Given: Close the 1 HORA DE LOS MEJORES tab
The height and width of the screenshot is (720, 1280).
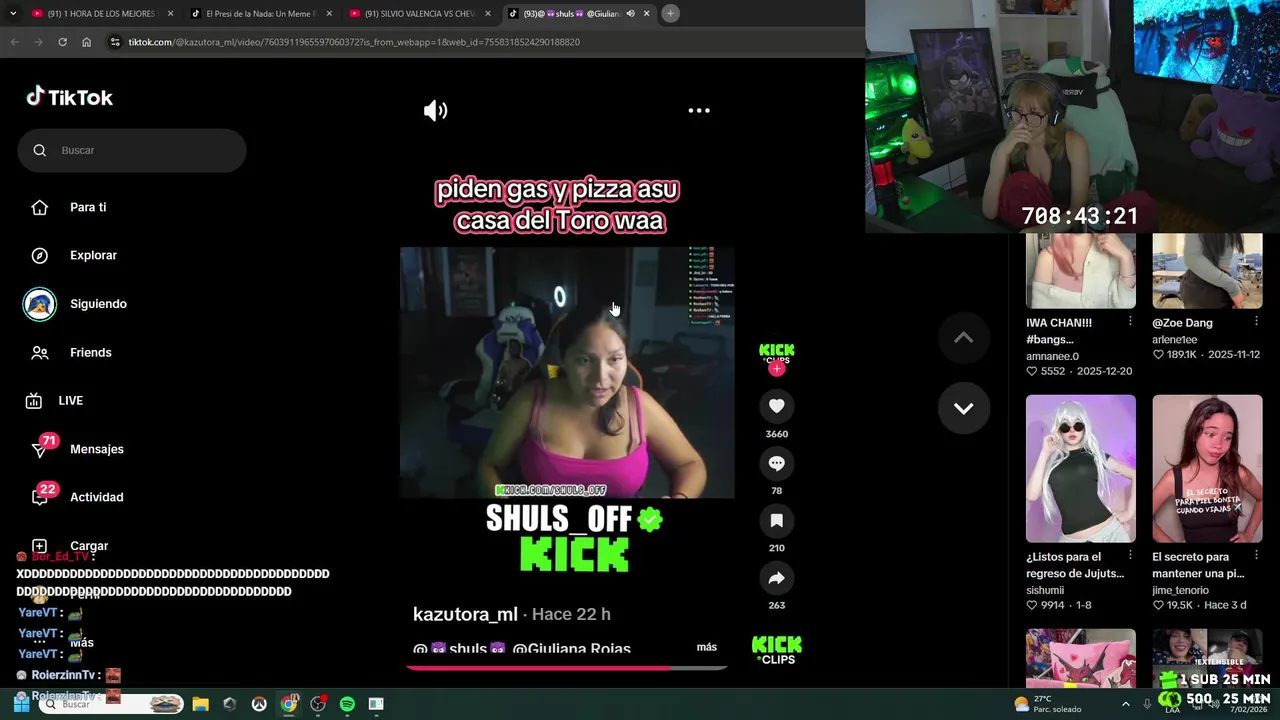Looking at the screenshot, I should pyautogui.click(x=170, y=14).
